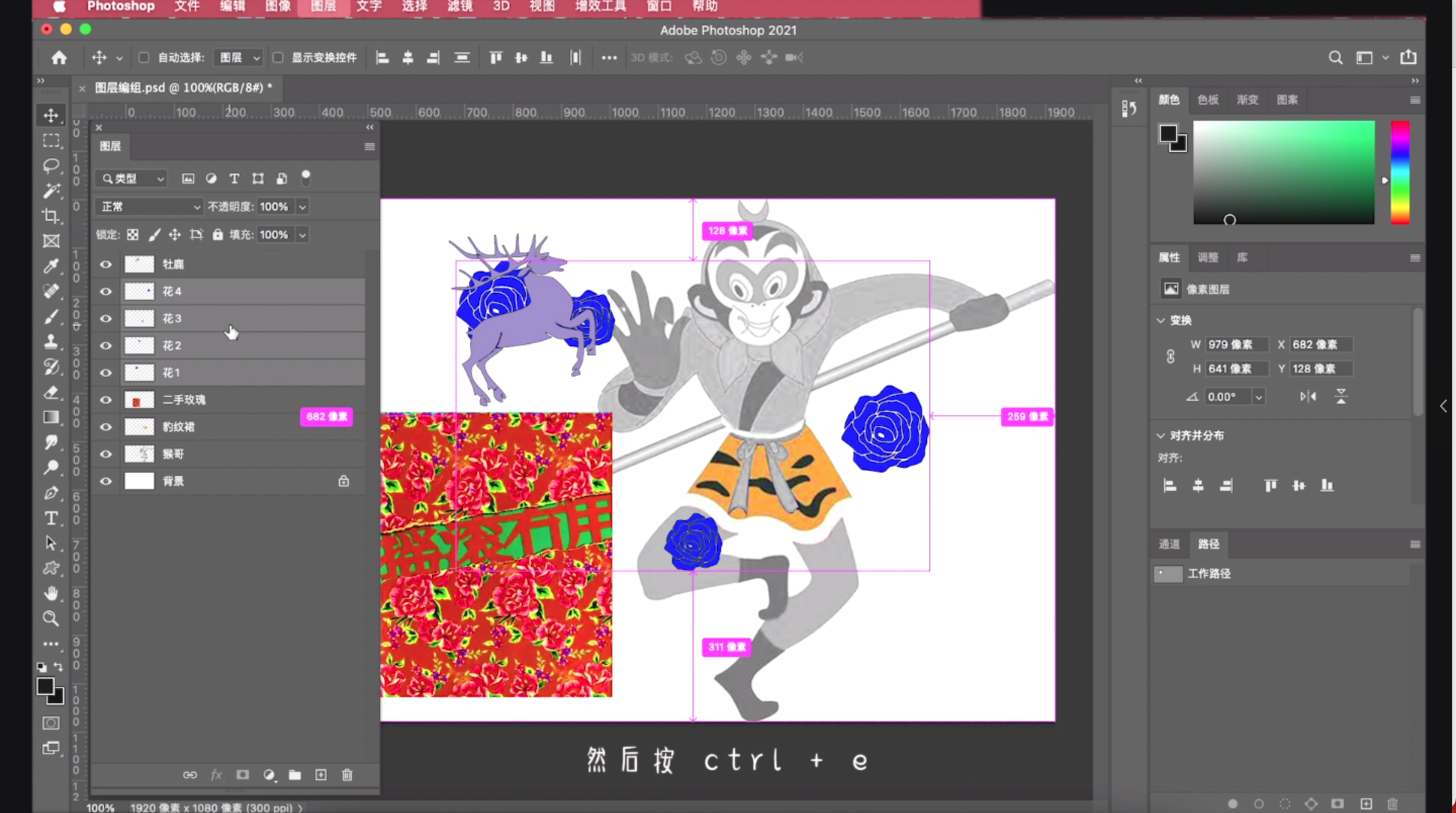The width and height of the screenshot is (1456, 813).
Task: Select the Eyedropper tool
Action: coord(51,266)
